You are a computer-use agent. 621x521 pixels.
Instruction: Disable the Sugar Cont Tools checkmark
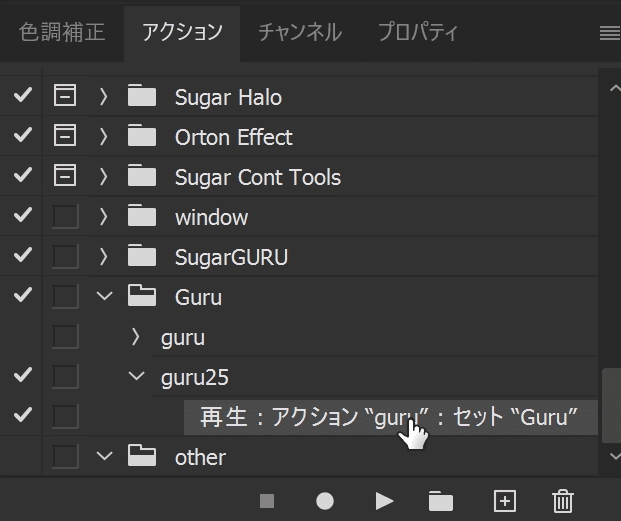pos(22,177)
